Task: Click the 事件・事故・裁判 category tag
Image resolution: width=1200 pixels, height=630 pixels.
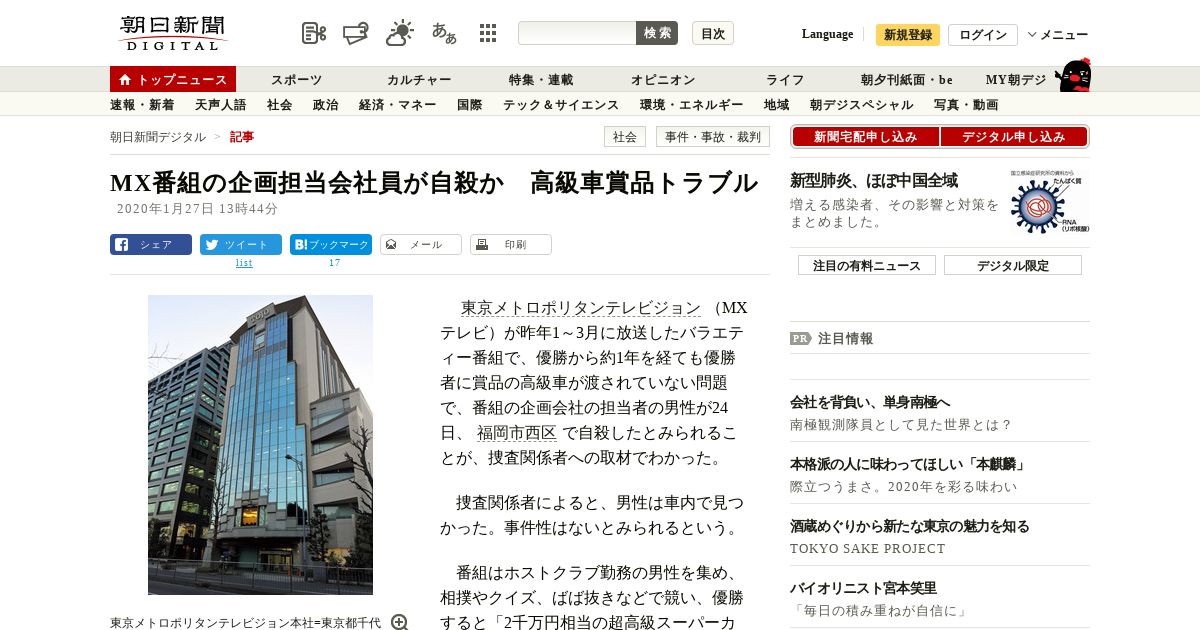Action: click(713, 137)
